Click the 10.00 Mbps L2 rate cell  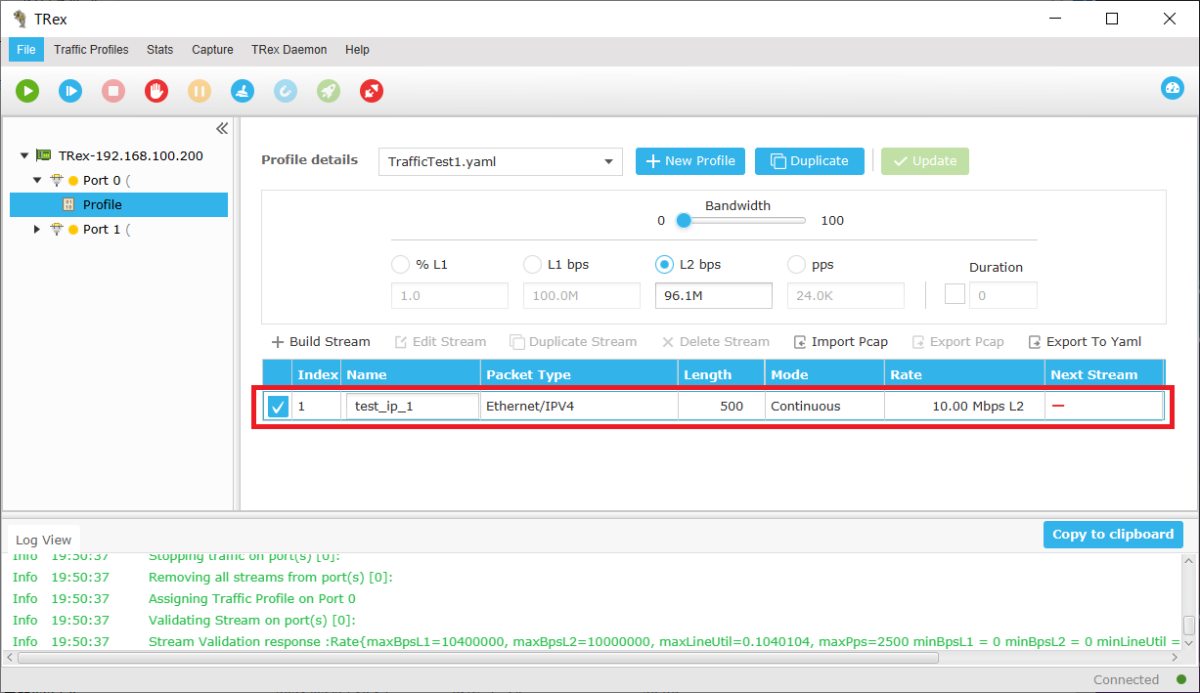pyautogui.click(x=964, y=406)
